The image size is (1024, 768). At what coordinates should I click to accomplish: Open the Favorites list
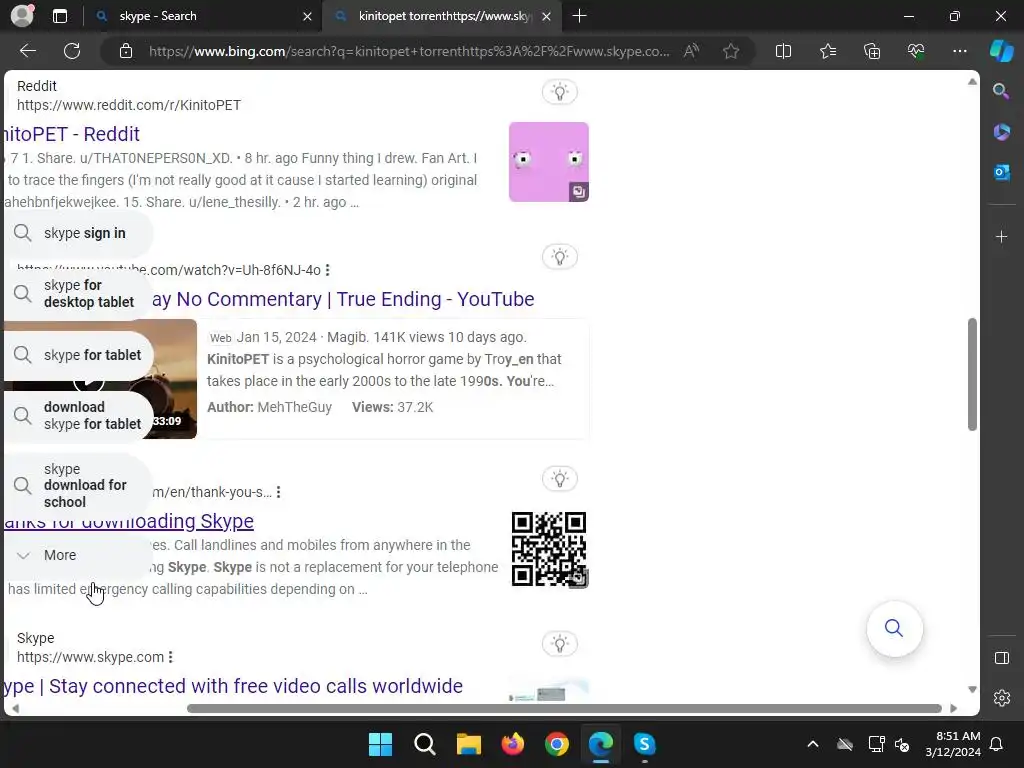[827, 51]
